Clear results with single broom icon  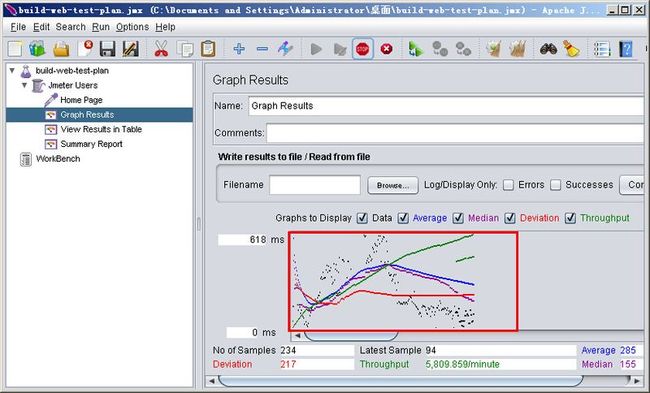494,49
